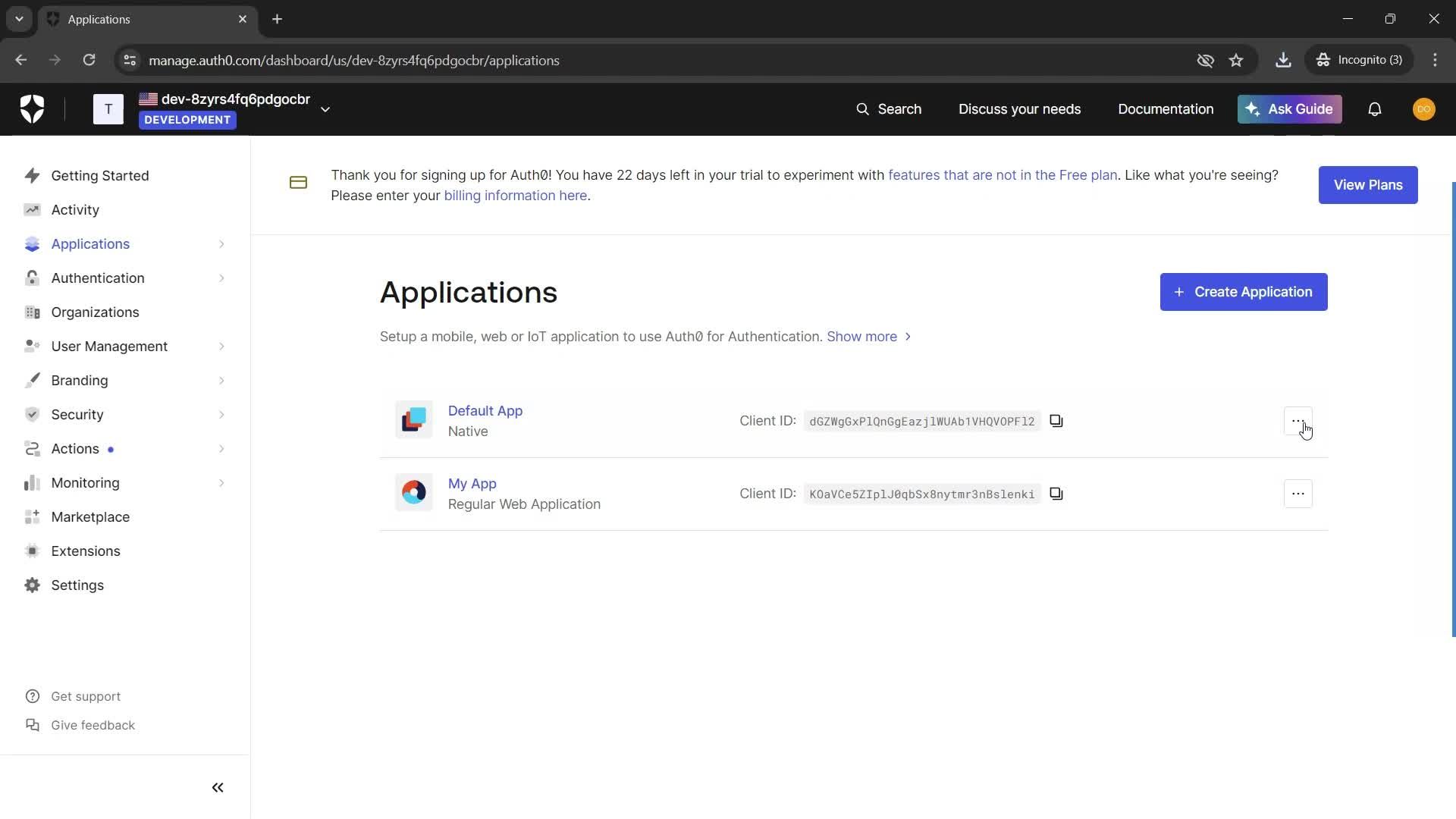Click the Default App logo thumbnail
This screenshot has height=819, width=1456.
(414, 420)
